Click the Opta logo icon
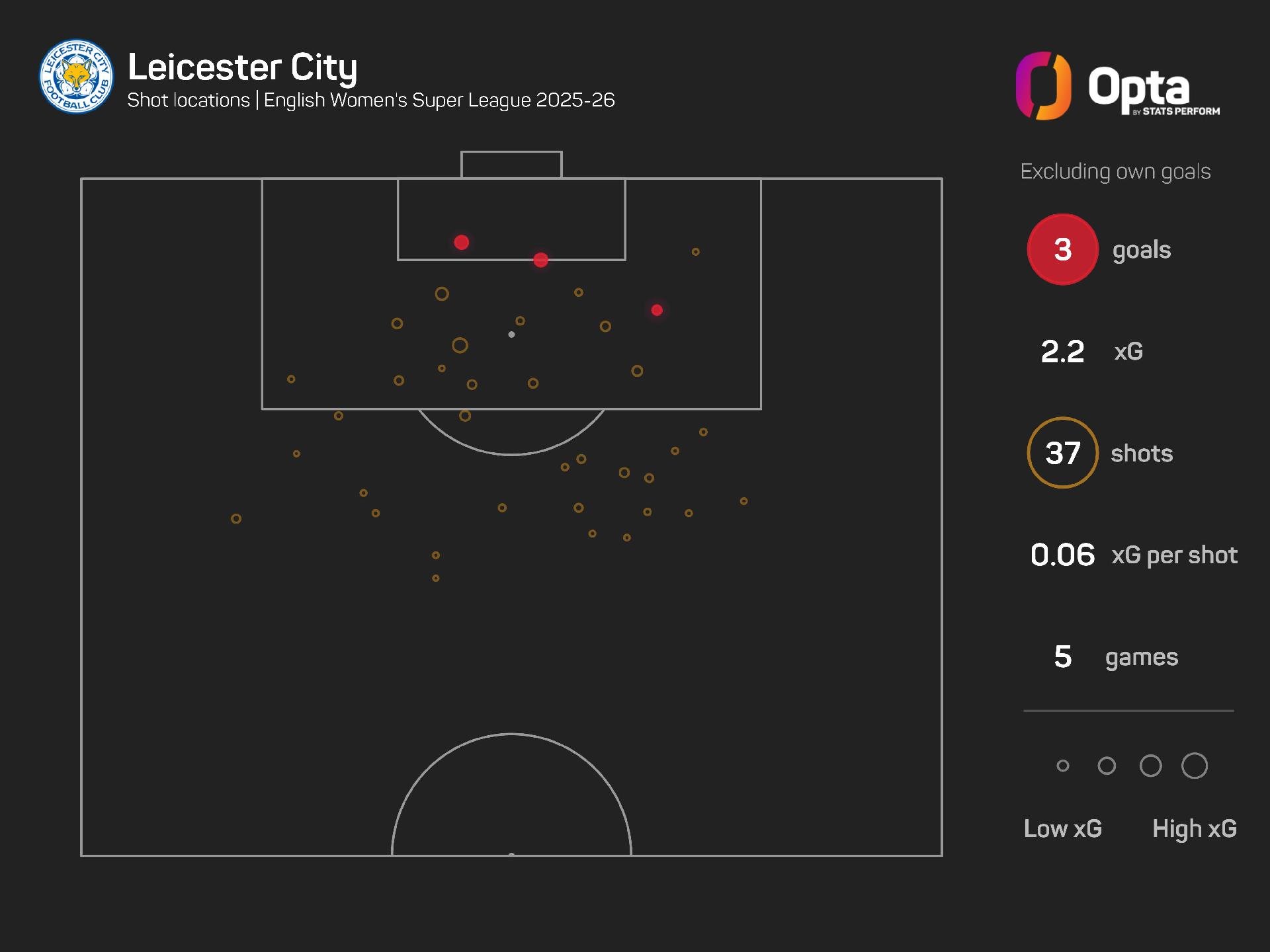The image size is (1270, 952). click(1043, 86)
